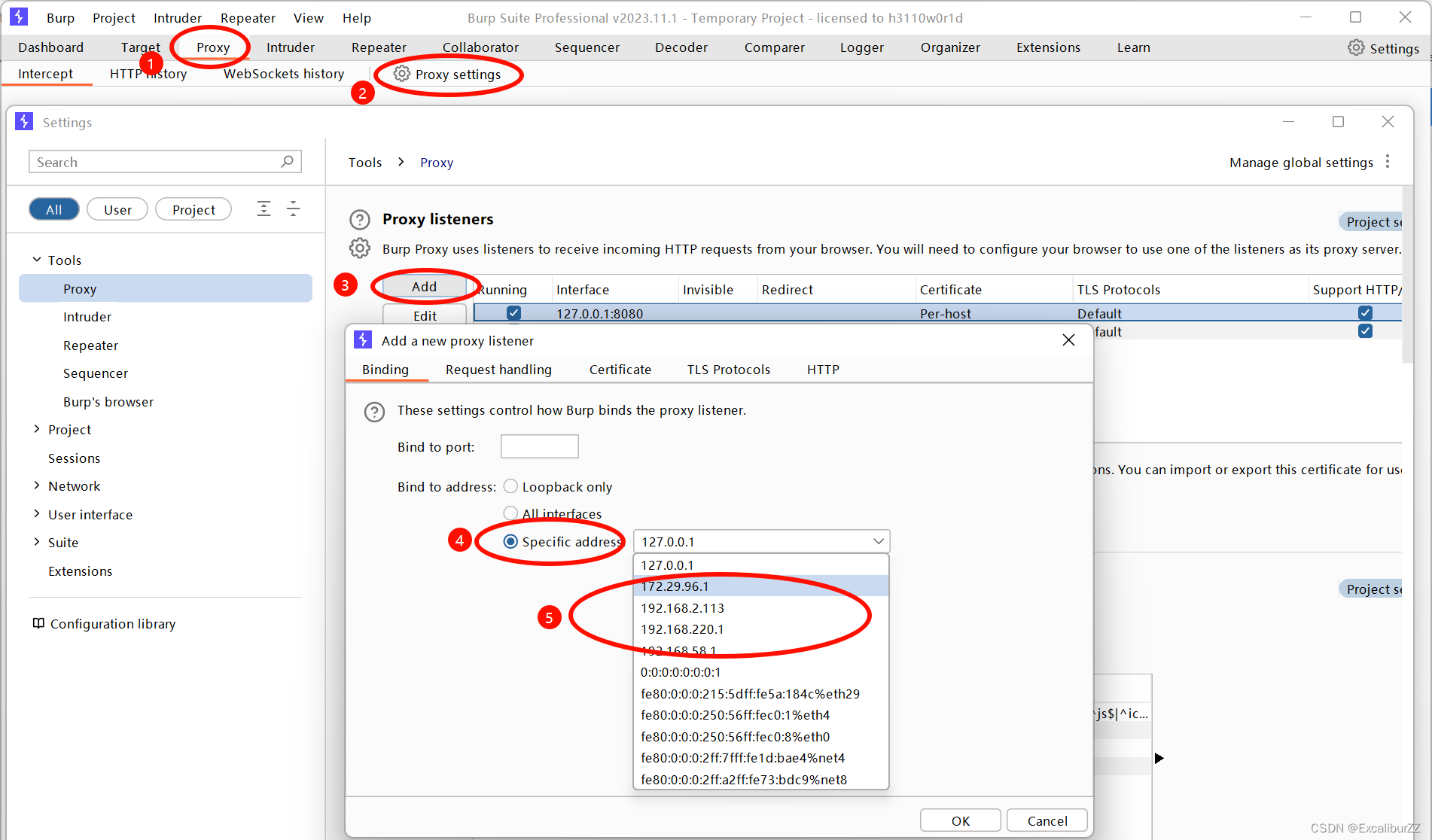This screenshot has width=1432, height=840.
Task: Expand the Project tree section
Action: [x=37, y=429]
